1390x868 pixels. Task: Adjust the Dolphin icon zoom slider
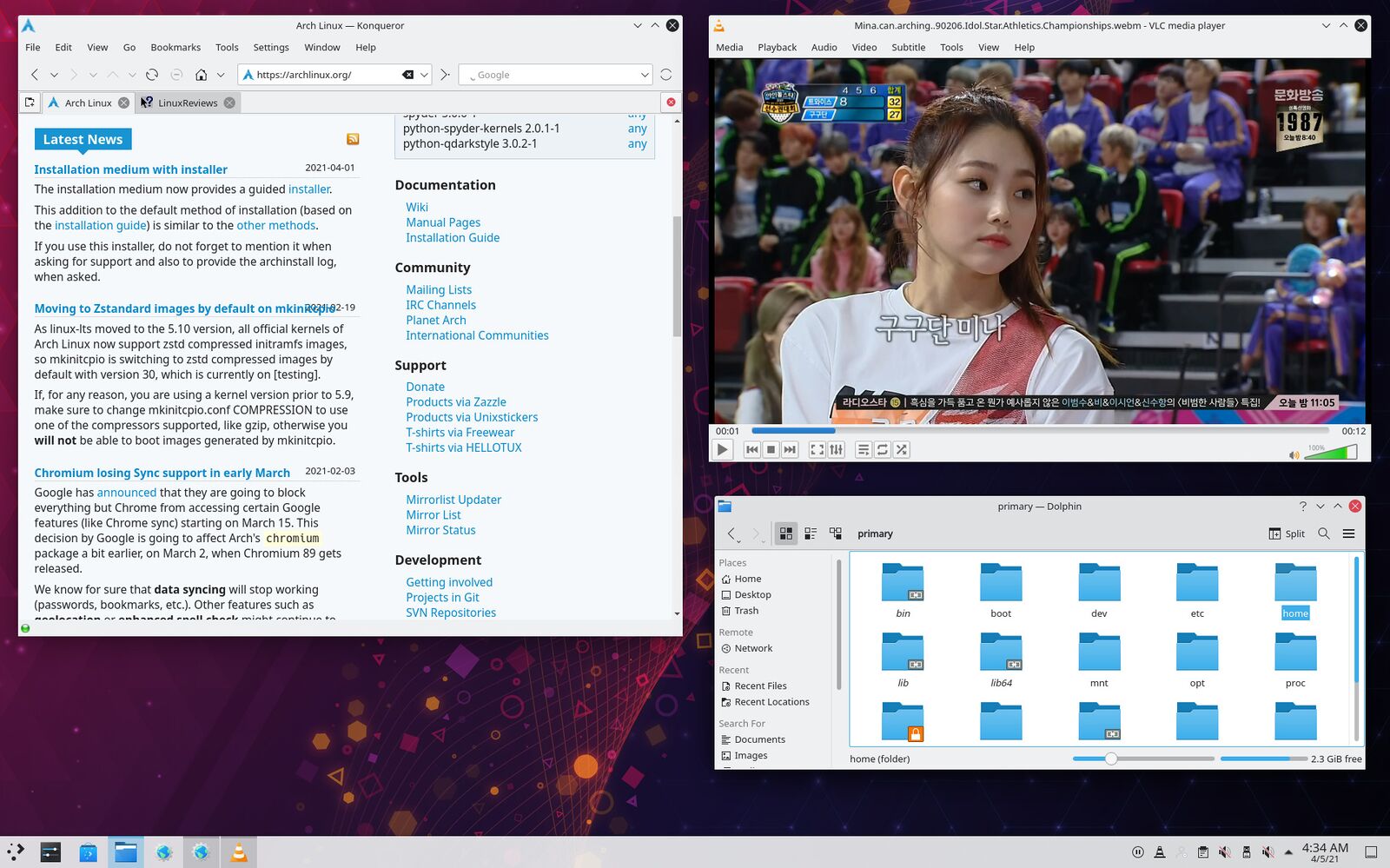[1142, 759]
